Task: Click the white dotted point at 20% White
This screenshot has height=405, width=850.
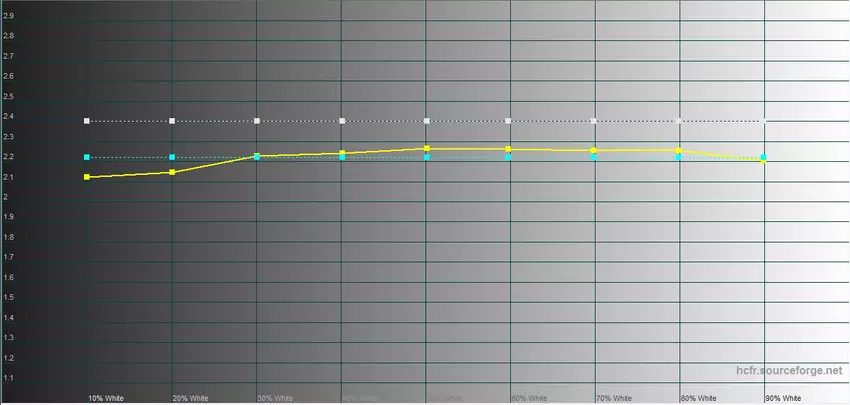Action: tap(173, 121)
